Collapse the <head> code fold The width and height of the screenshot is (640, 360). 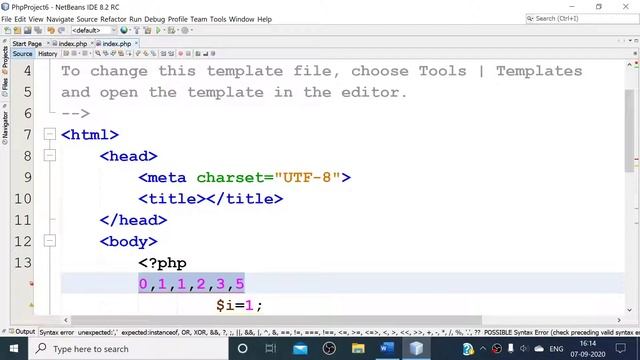[50, 156]
